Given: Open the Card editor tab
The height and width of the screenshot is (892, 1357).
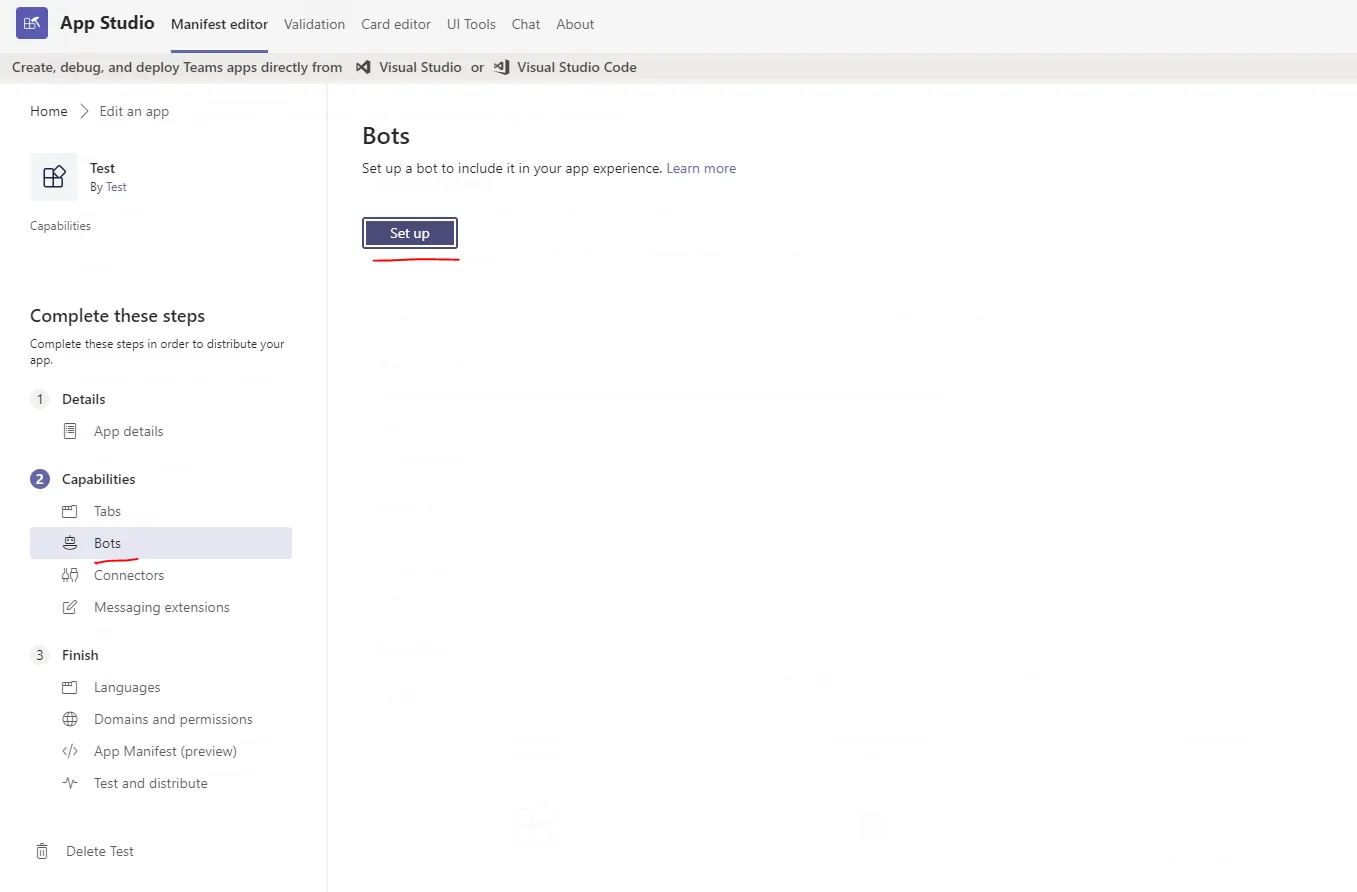Looking at the screenshot, I should pos(396,24).
